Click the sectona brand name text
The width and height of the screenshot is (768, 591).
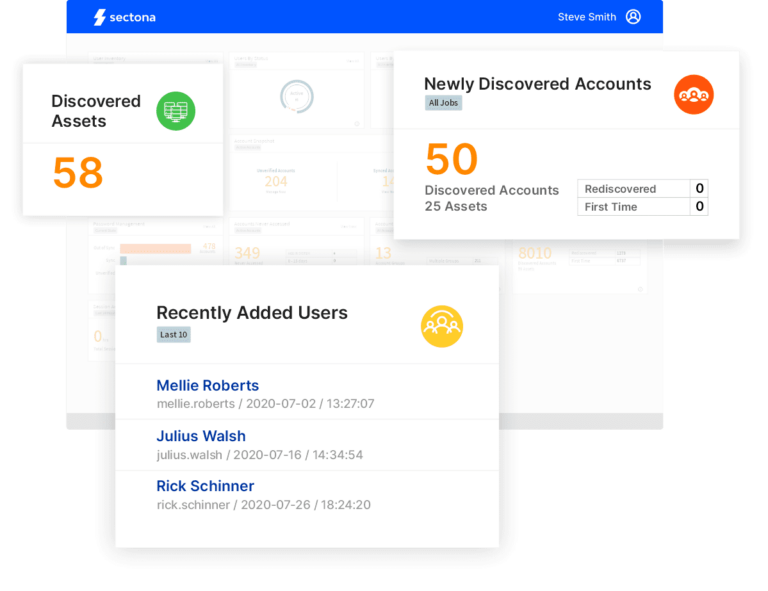[x=132, y=18]
